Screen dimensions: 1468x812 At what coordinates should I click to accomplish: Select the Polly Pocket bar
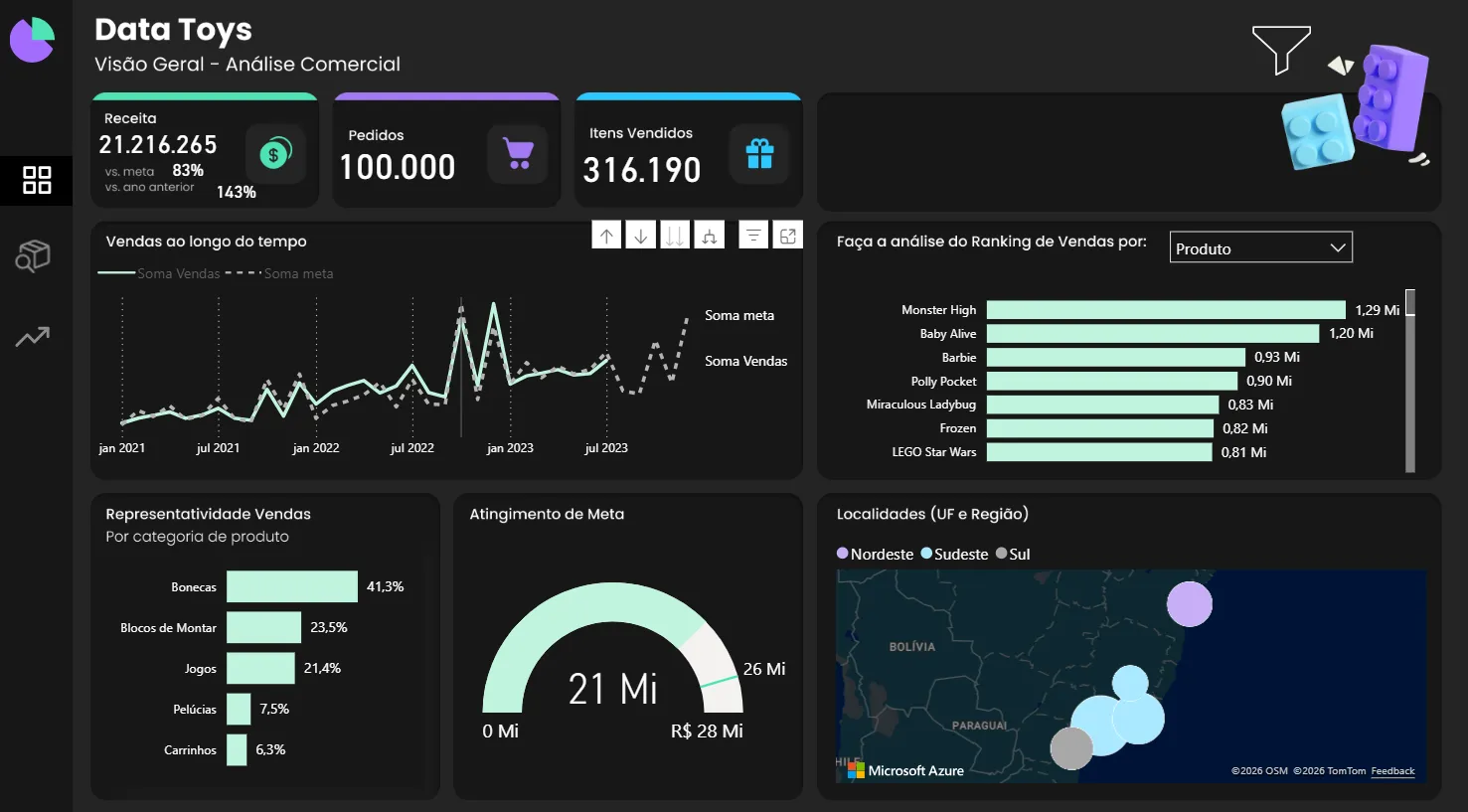point(1112,381)
